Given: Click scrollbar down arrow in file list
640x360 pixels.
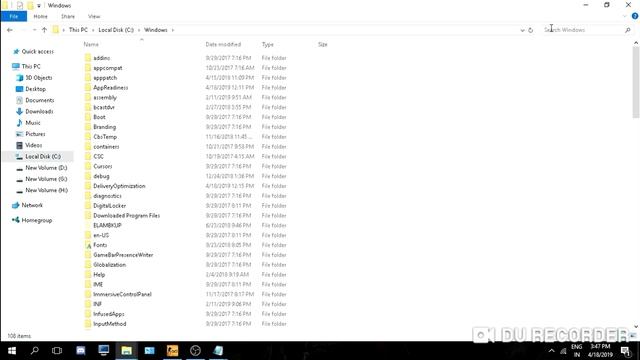Looking at the screenshot, I should coord(636,327).
